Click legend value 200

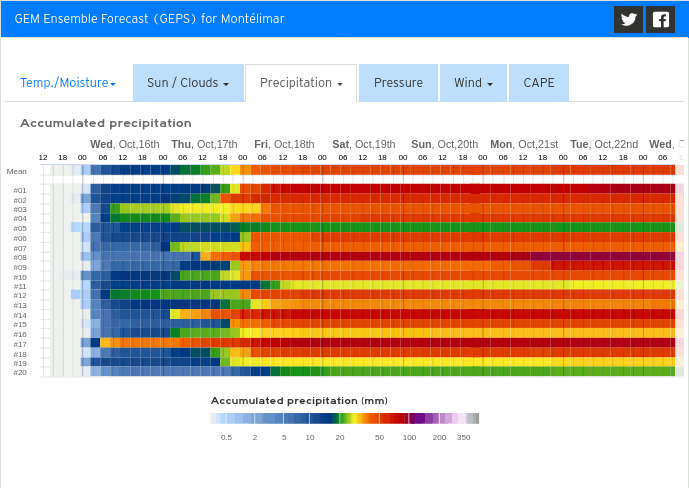pos(439,437)
